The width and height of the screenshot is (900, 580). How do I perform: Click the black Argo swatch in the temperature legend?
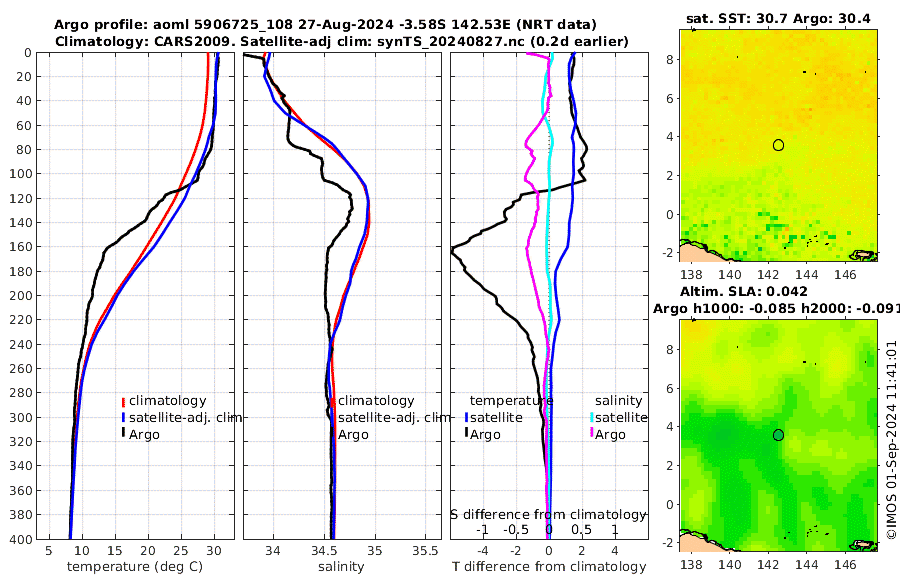click(123, 434)
